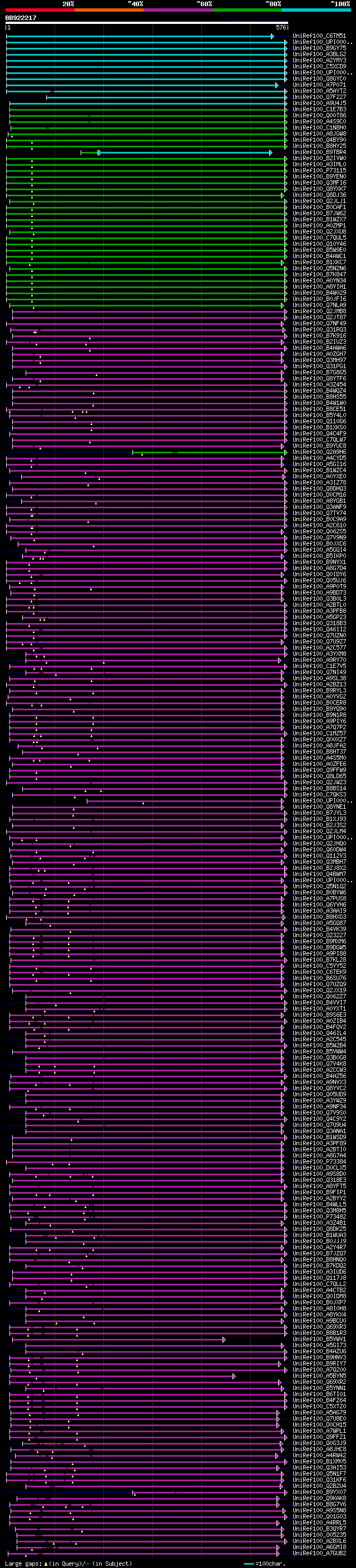The width and height of the screenshot is (356, 1568).
Task: Open hit UniRef100_A4S9C0
Action: (x=319, y=121)
